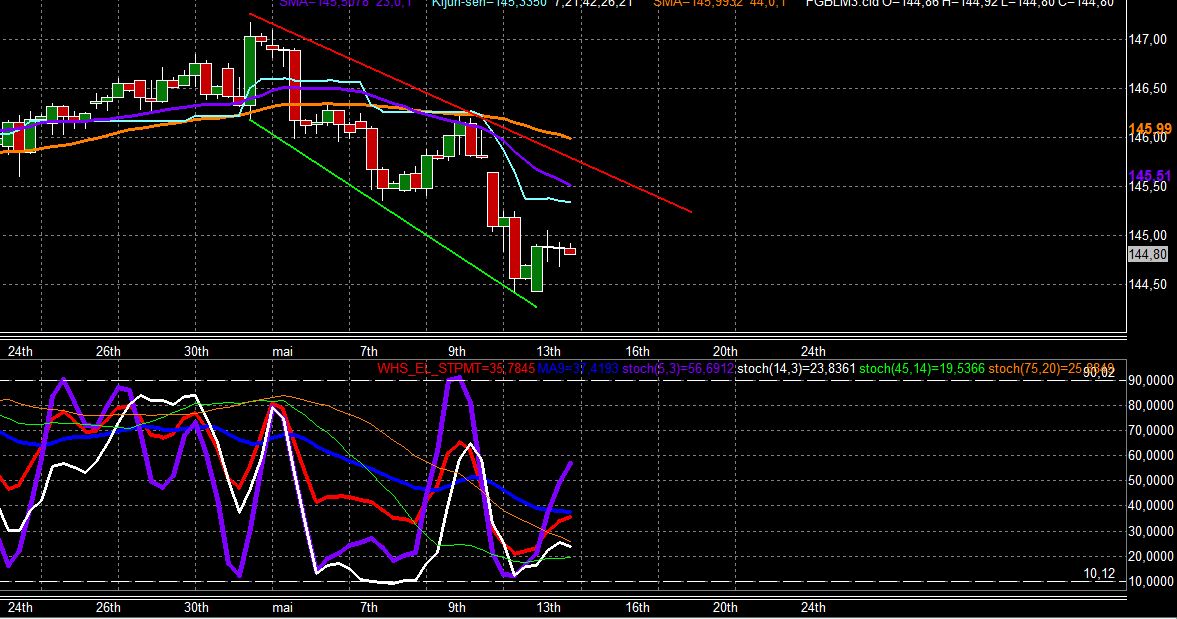Click the 90,02 overbought level value
This screenshot has width=1177, height=619.
click(1099, 373)
